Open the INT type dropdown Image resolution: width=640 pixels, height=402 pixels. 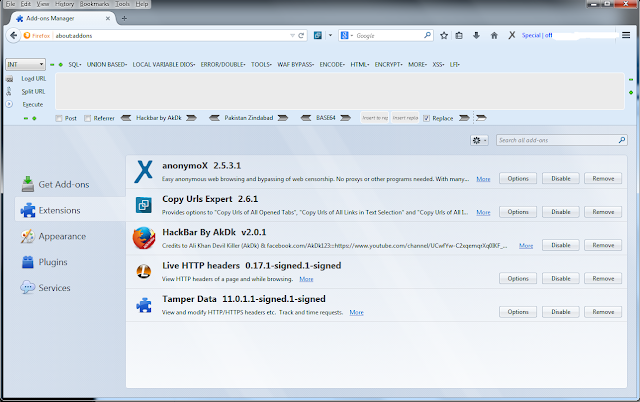click(x=25, y=64)
